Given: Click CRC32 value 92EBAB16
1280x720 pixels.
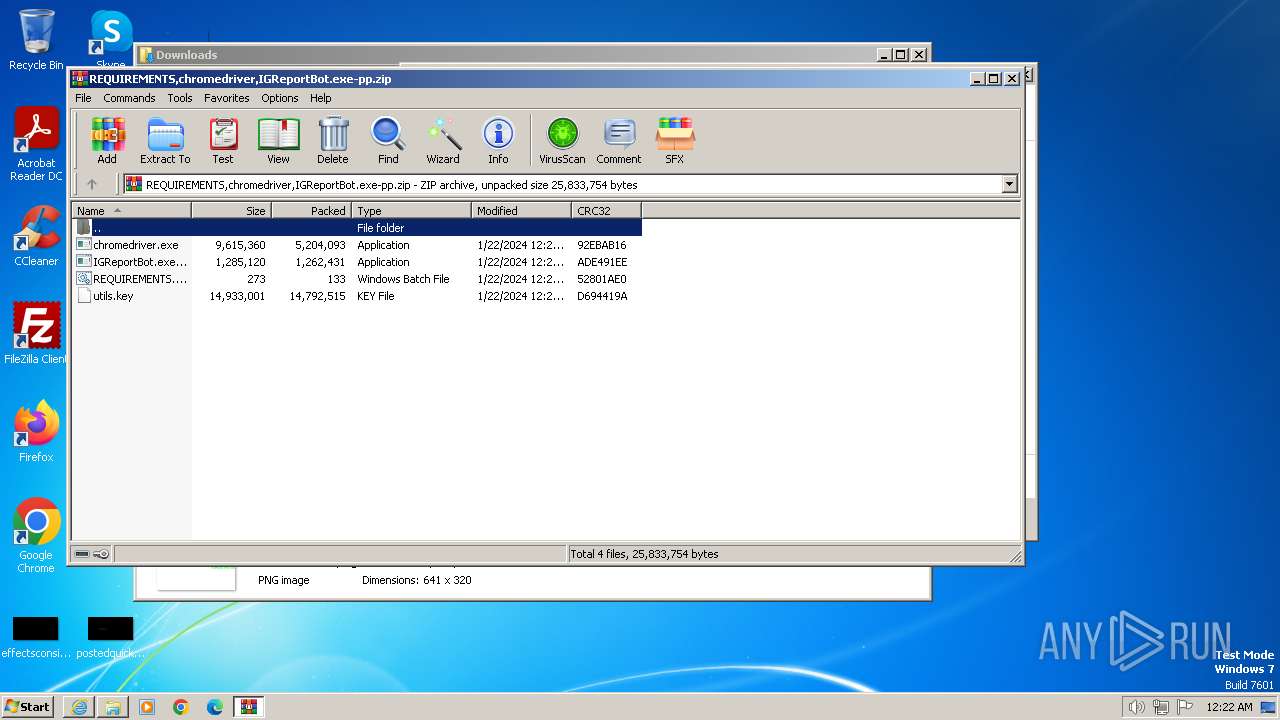Looking at the screenshot, I should point(602,245).
